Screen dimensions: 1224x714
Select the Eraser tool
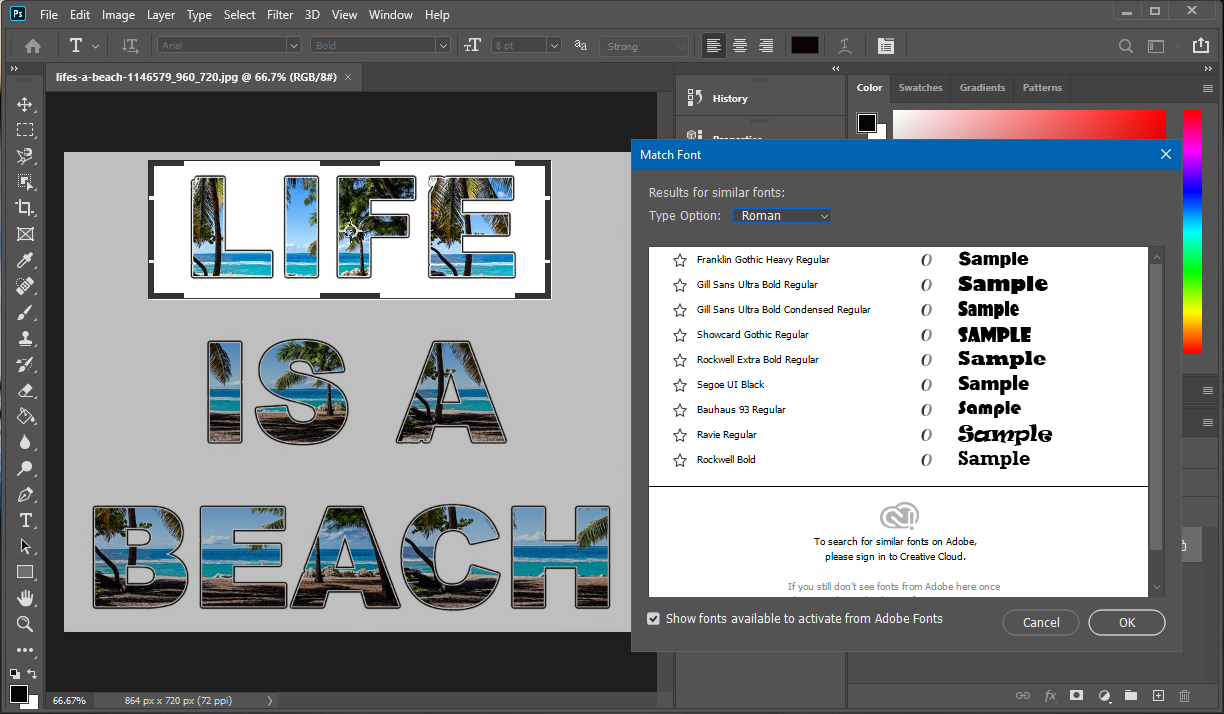(x=25, y=390)
